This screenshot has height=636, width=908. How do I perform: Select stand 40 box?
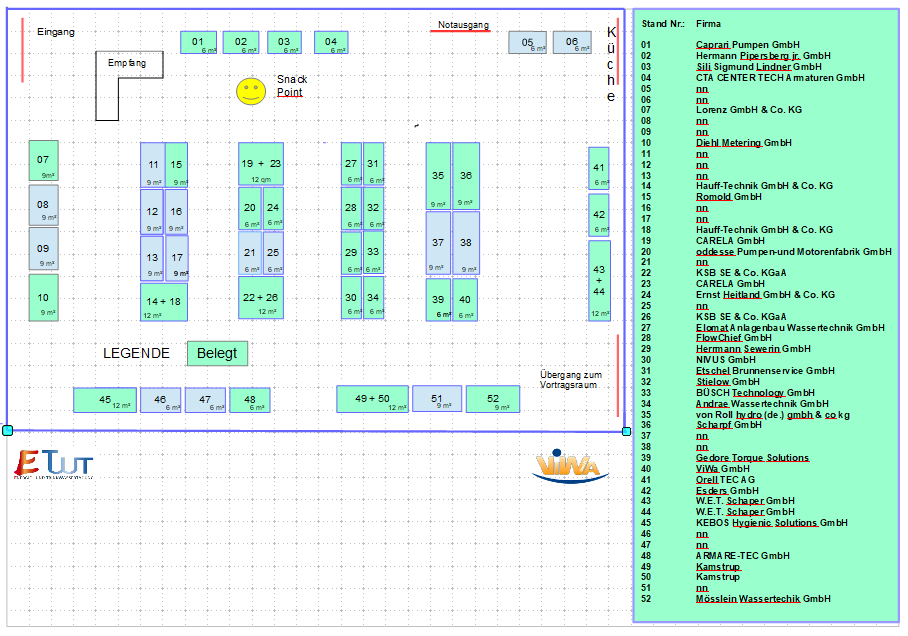pyautogui.click(x=465, y=299)
